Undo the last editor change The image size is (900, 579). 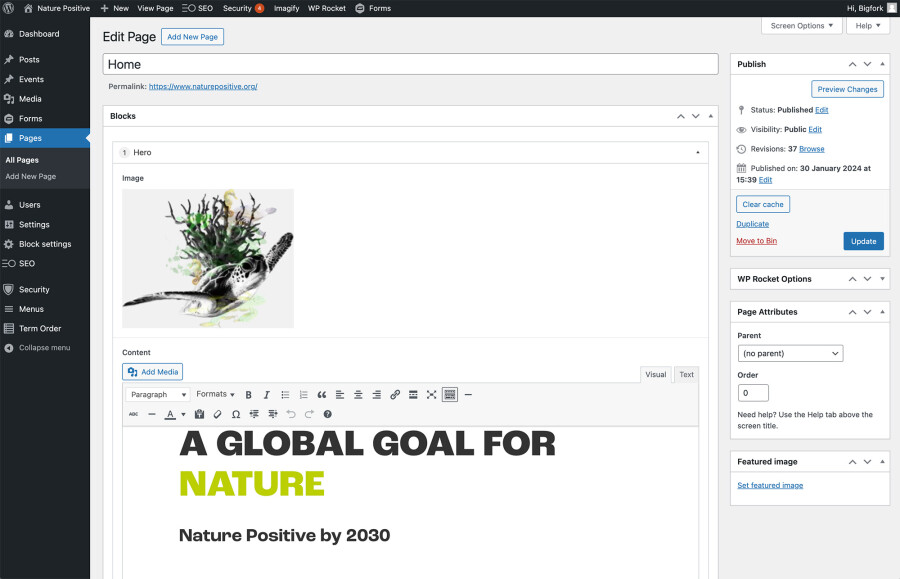coord(290,413)
